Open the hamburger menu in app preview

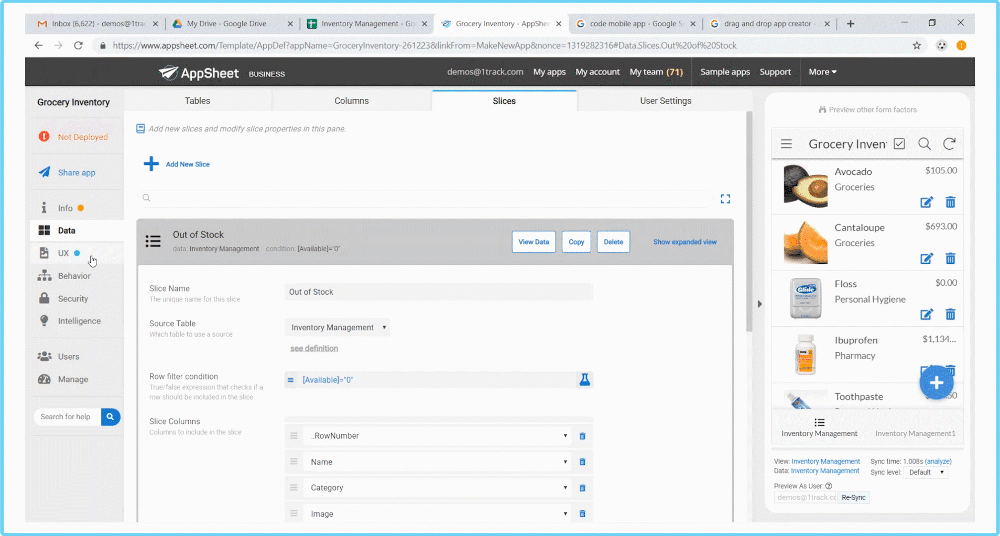click(786, 144)
